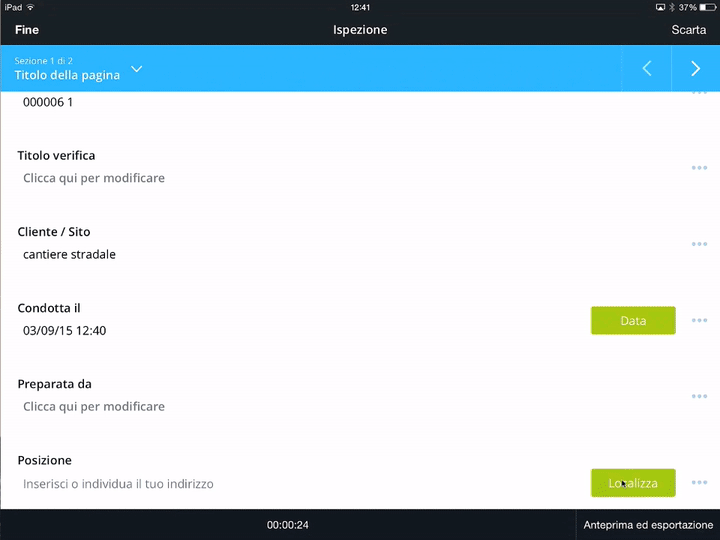Tap the battery indicator in status bar

[x=707, y=7]
